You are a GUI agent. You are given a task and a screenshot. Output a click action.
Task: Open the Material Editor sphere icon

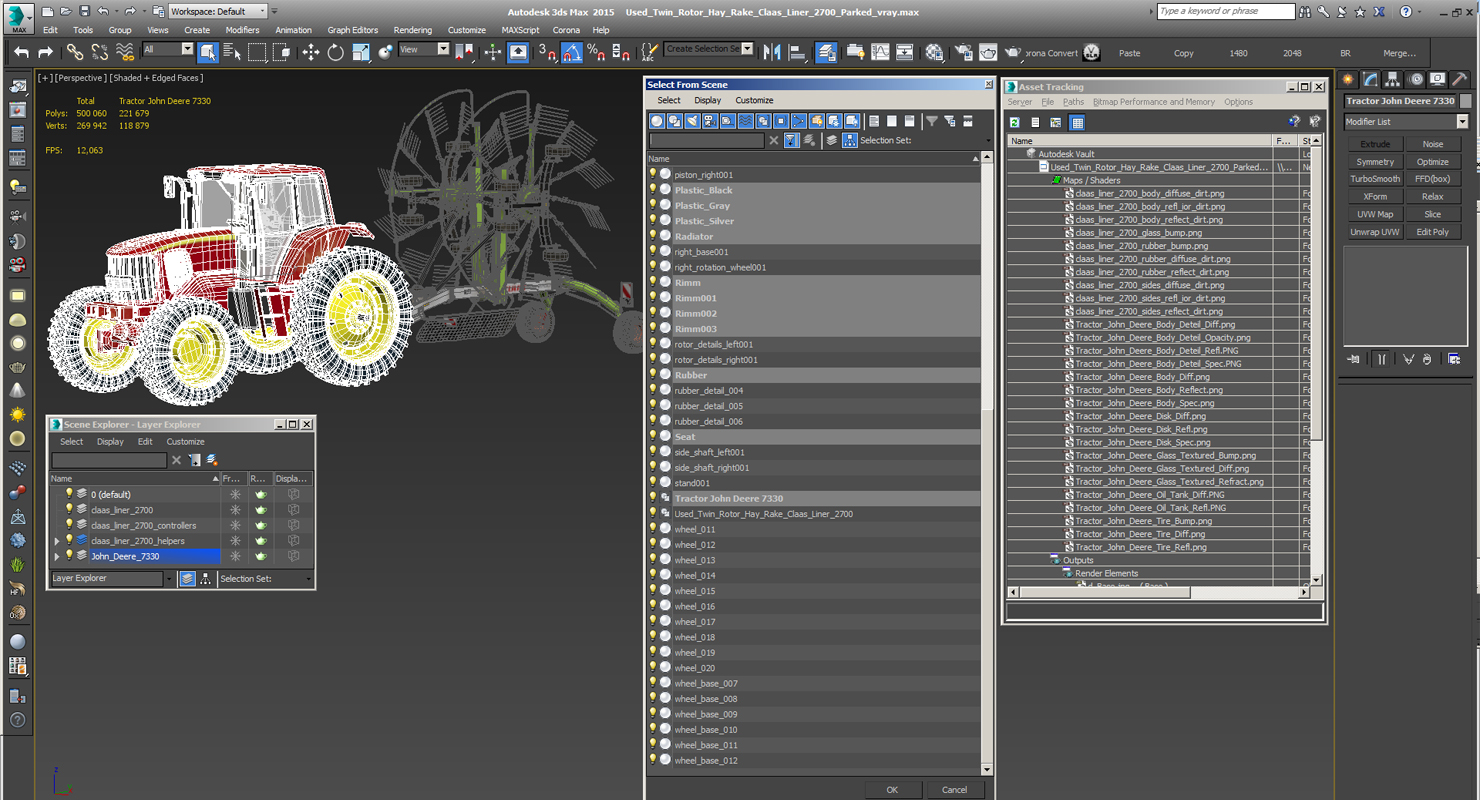pyautogui.click(x=934, y=52)
